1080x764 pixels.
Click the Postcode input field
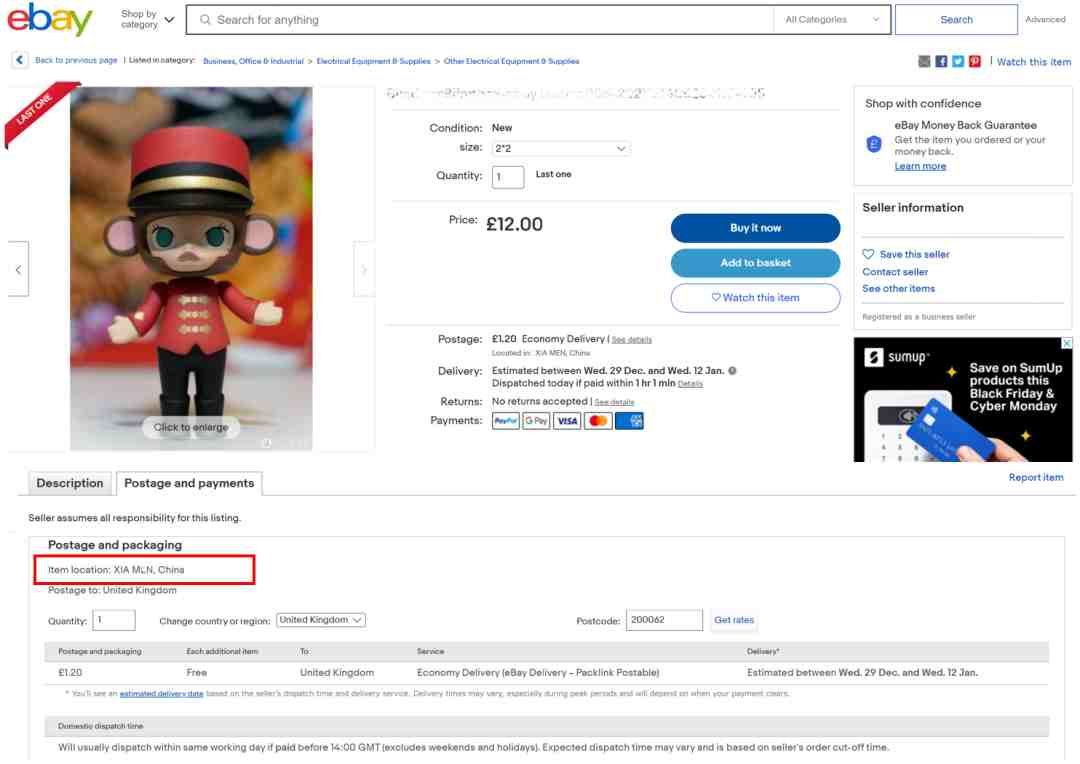click(664, 620)
